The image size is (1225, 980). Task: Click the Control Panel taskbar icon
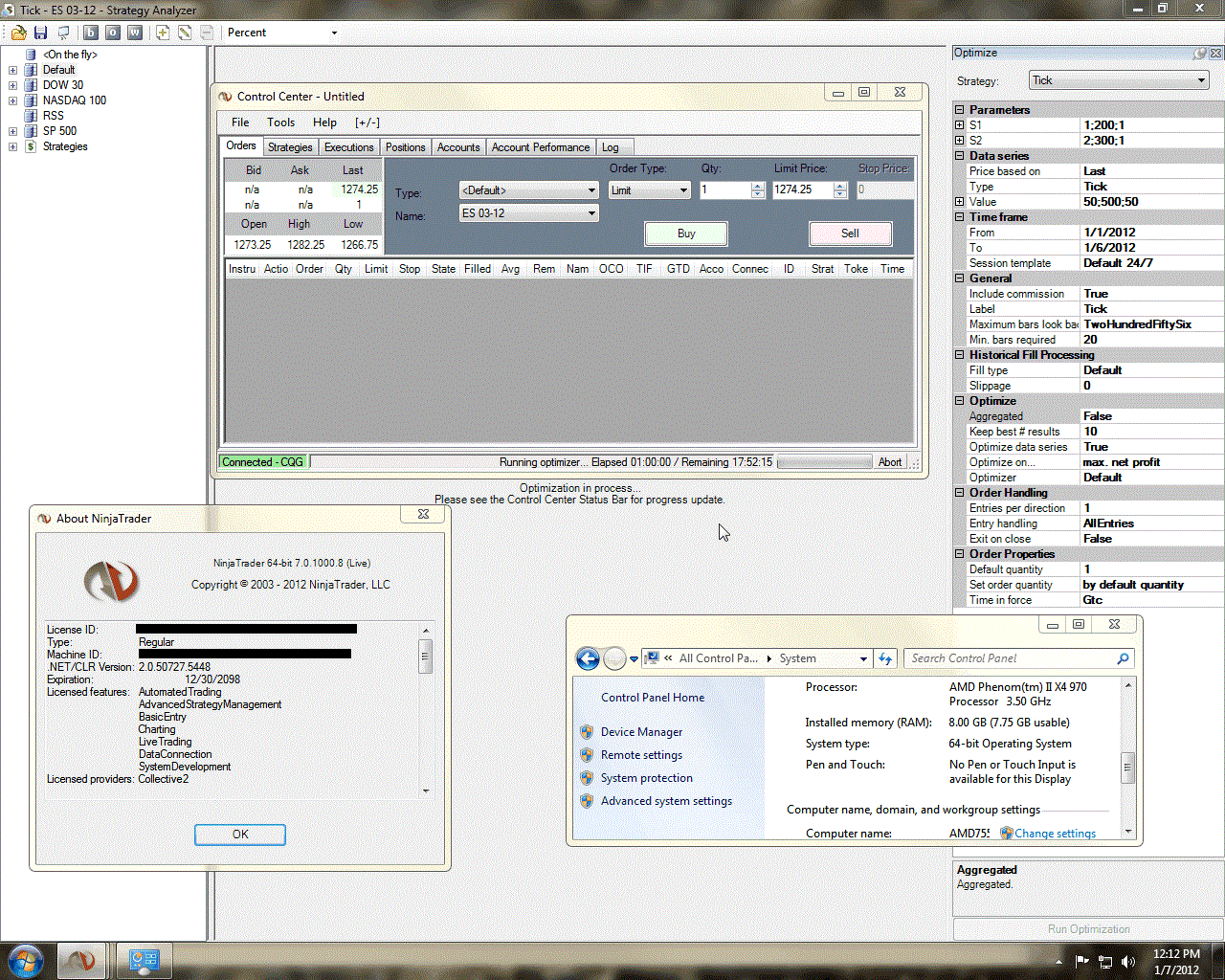pos(145,960)
